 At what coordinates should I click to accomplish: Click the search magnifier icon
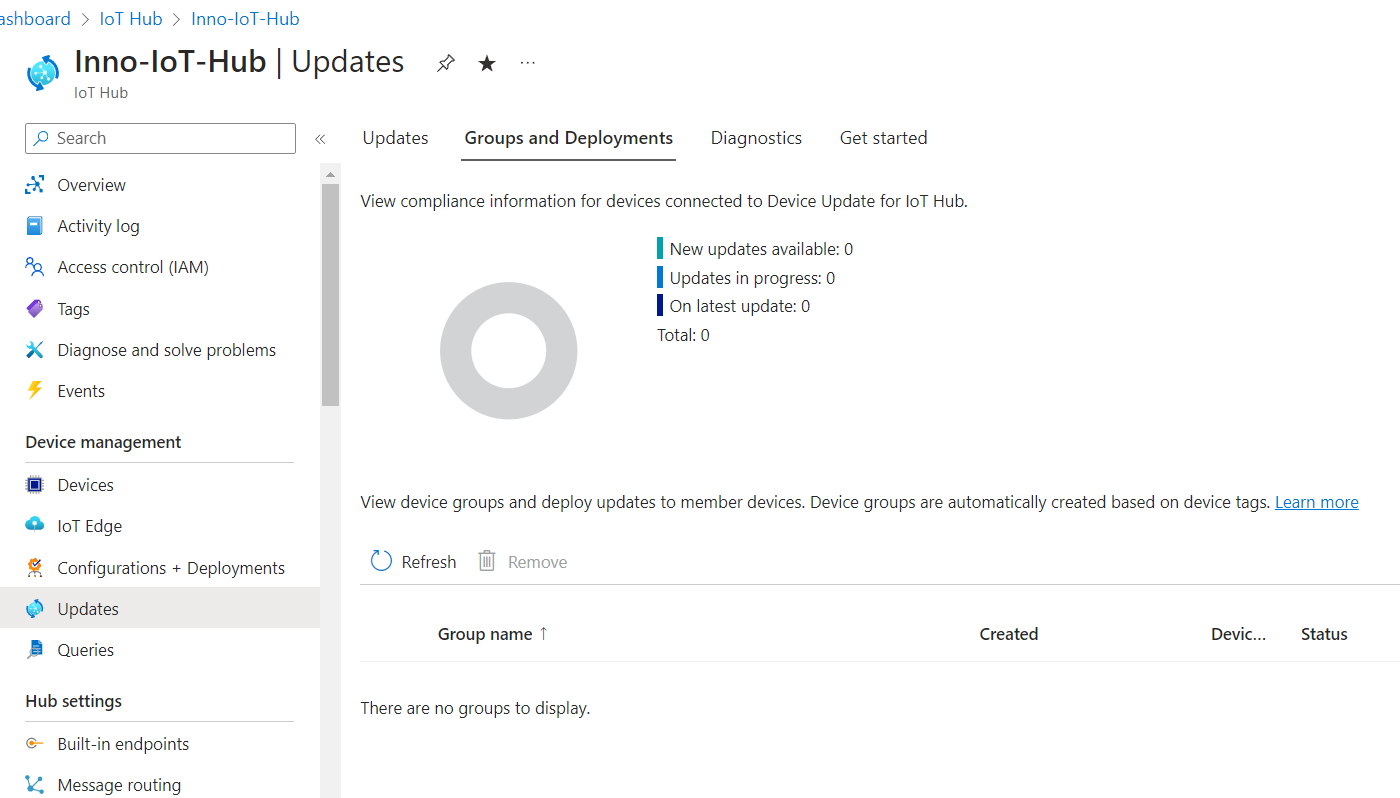click(42, 138)
